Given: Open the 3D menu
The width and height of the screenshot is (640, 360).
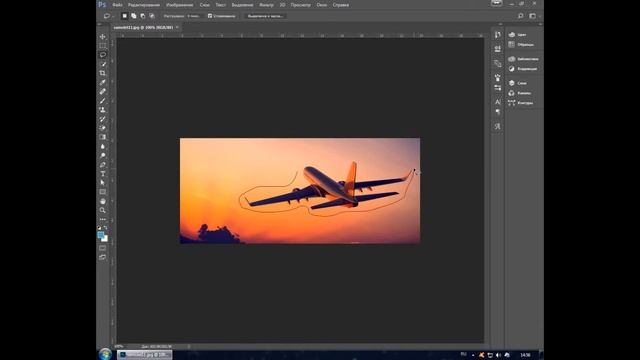Looking at the screenshot, I should (x=282, y=5).
